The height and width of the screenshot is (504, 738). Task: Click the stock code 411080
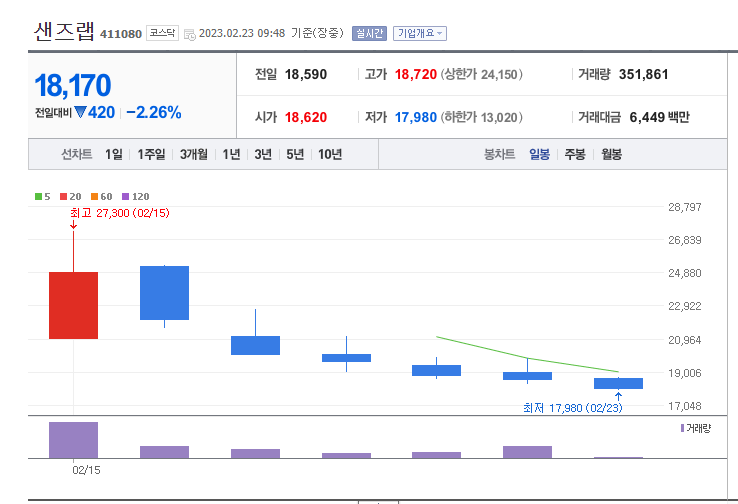point(121,34)
